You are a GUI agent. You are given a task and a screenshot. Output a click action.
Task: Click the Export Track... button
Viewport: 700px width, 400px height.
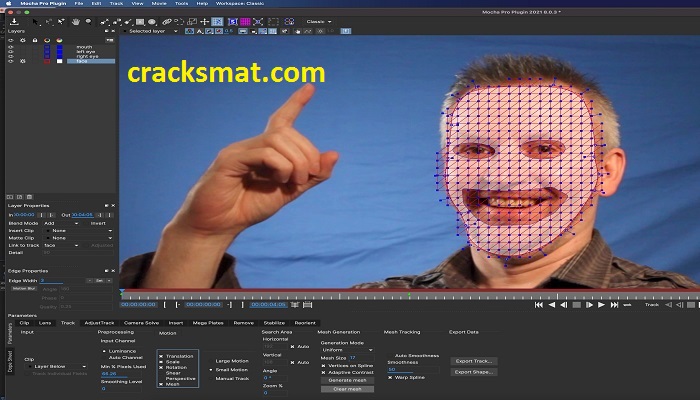(x=474, y=361)
